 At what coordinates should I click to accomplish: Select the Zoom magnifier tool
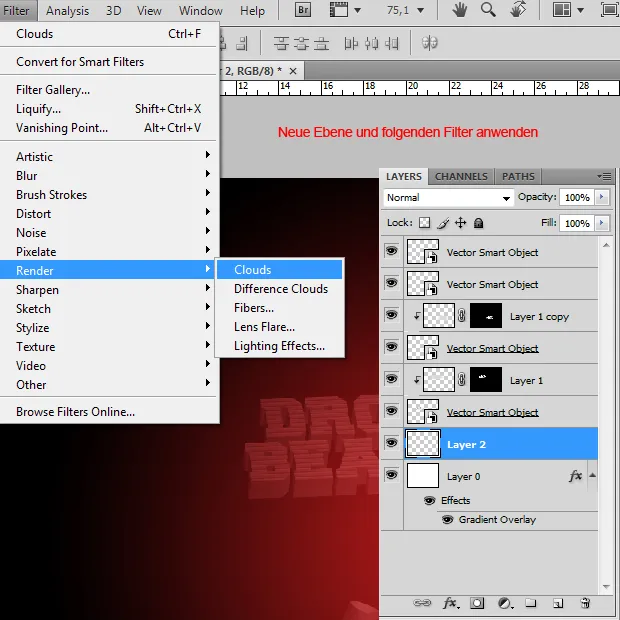(488, 11)
